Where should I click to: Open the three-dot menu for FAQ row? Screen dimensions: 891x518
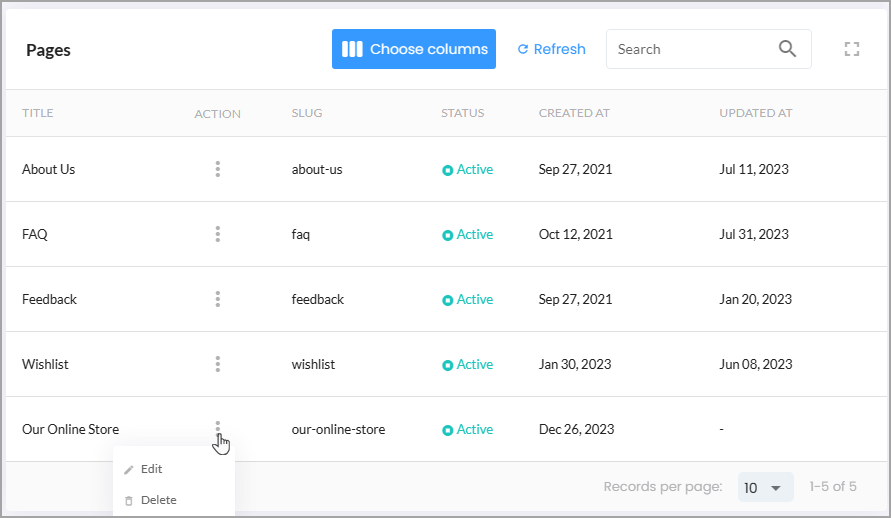coord(218,234)
